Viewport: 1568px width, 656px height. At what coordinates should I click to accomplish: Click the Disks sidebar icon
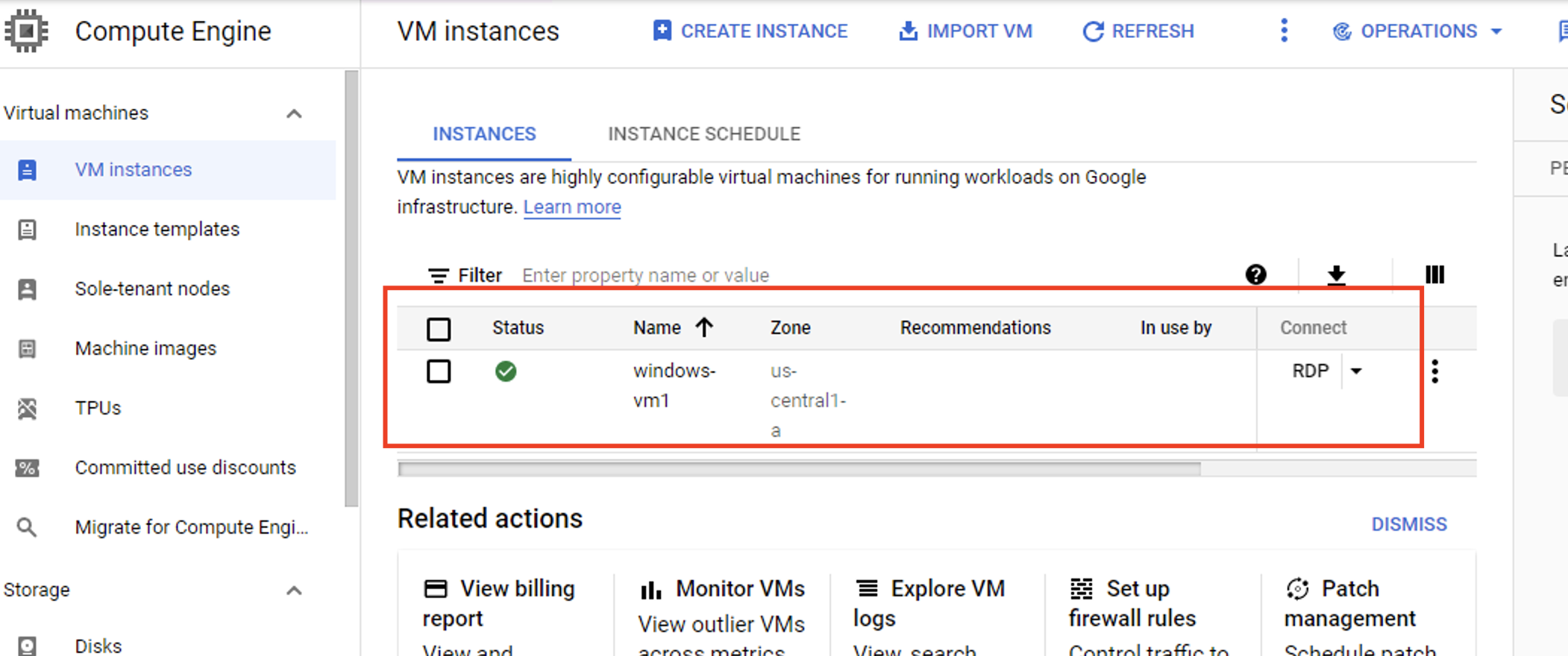[27, 646]
